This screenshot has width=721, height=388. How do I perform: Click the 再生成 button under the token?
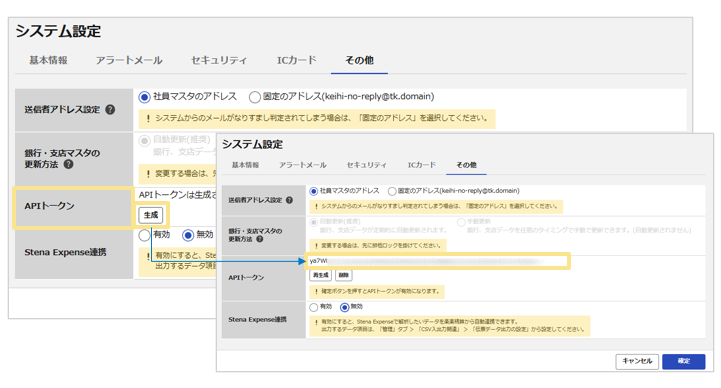click(x=320, y=275)
